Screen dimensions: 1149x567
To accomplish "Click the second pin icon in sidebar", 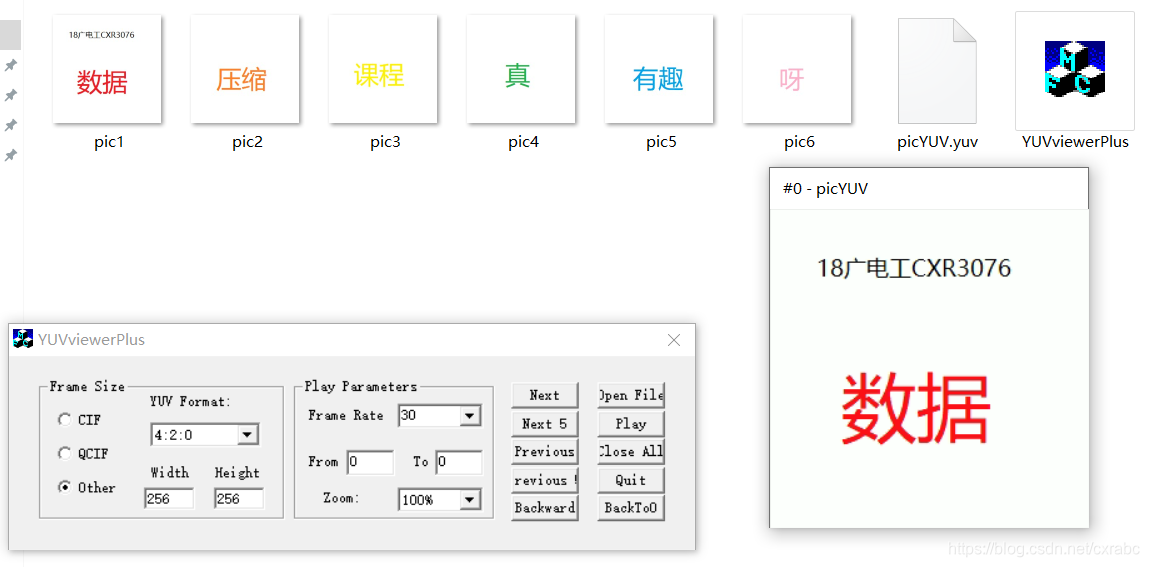I will coord(10,95).
